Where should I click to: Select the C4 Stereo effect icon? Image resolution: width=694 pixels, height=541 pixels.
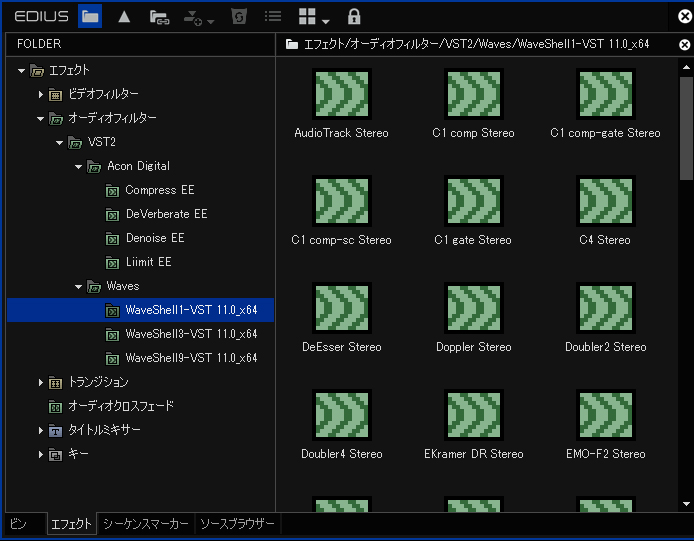(x=605, y=201)
